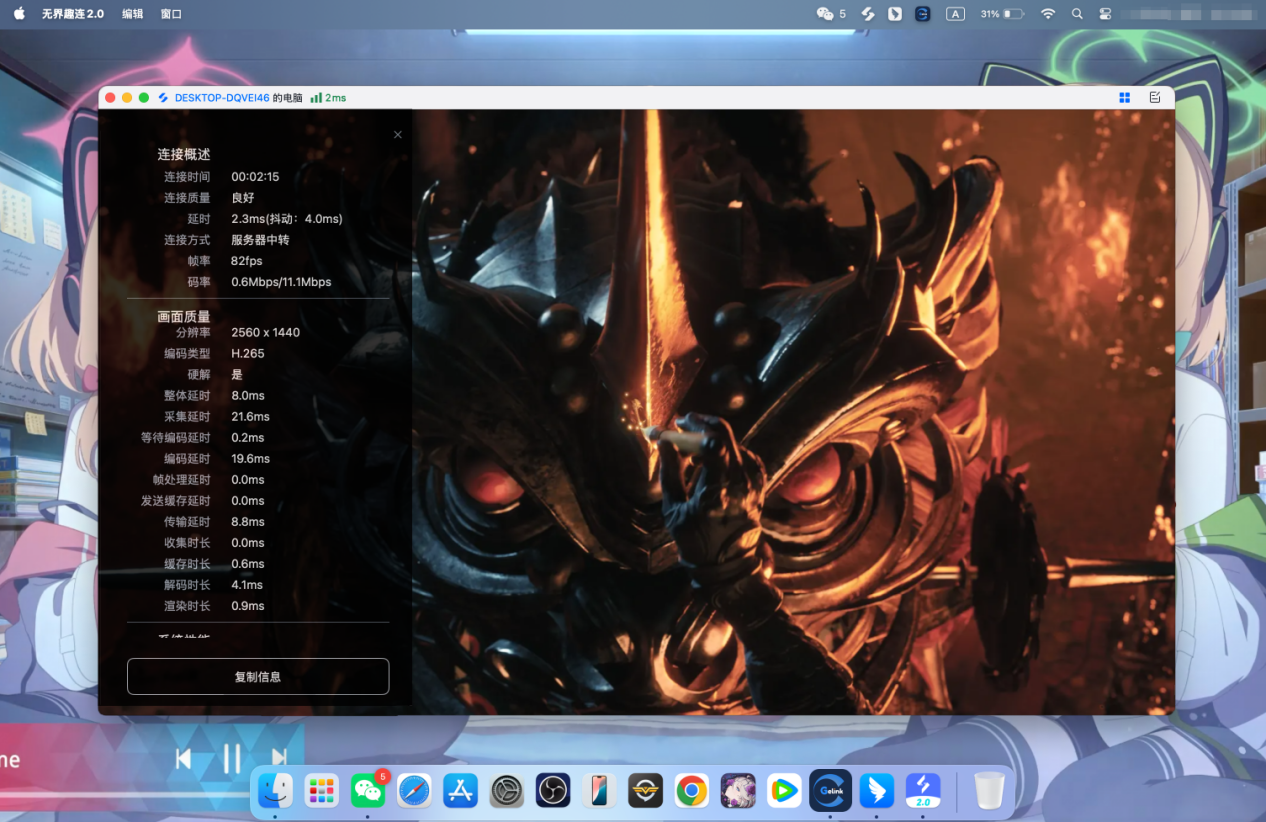Select the DESKTOP-DQVEI46 的电脑 title
The height and width of the screenshot is (822, 1266).
[x=238, y=98]
